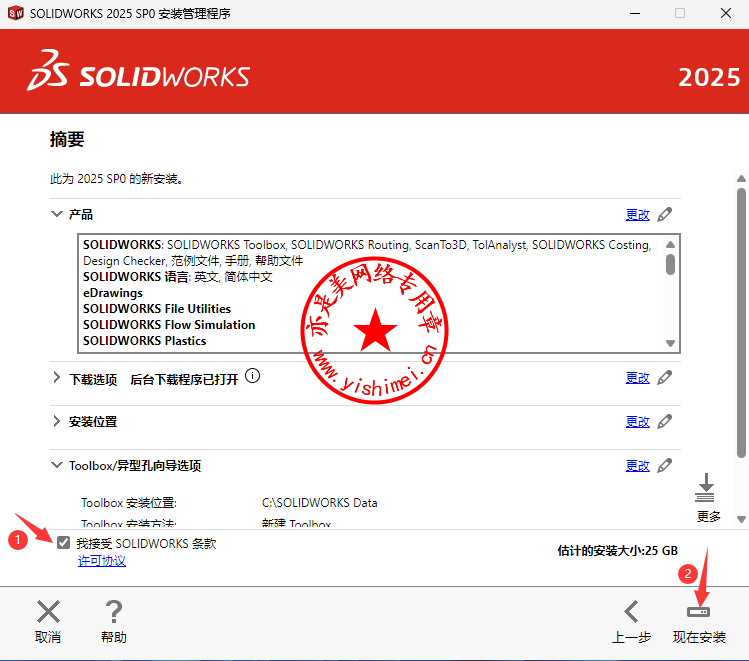The image size is (749, 661).
Task: Click the C:\SOLIDWORKS Data path value
Action: coord(320,503)
